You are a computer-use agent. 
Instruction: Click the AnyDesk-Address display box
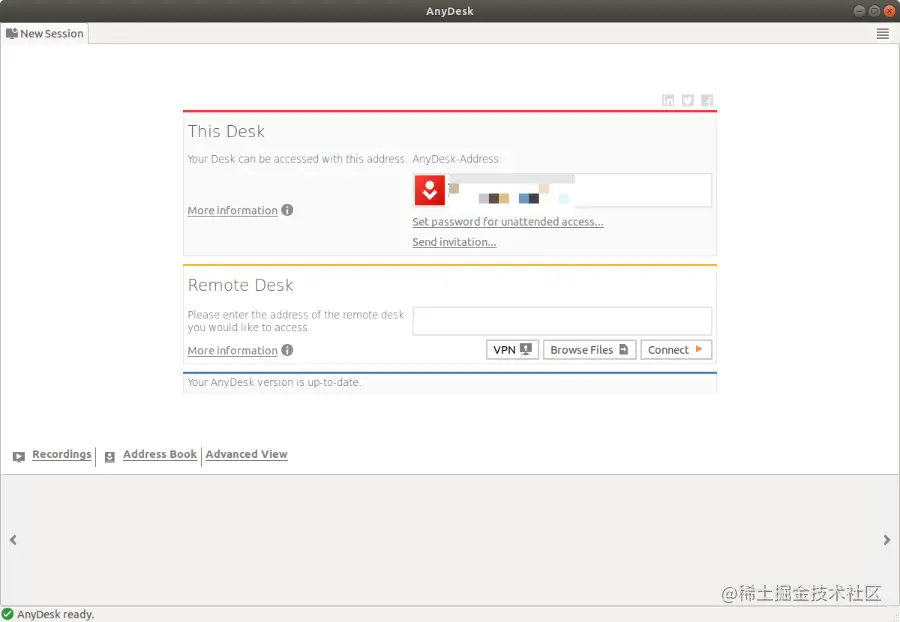point(562,190)
